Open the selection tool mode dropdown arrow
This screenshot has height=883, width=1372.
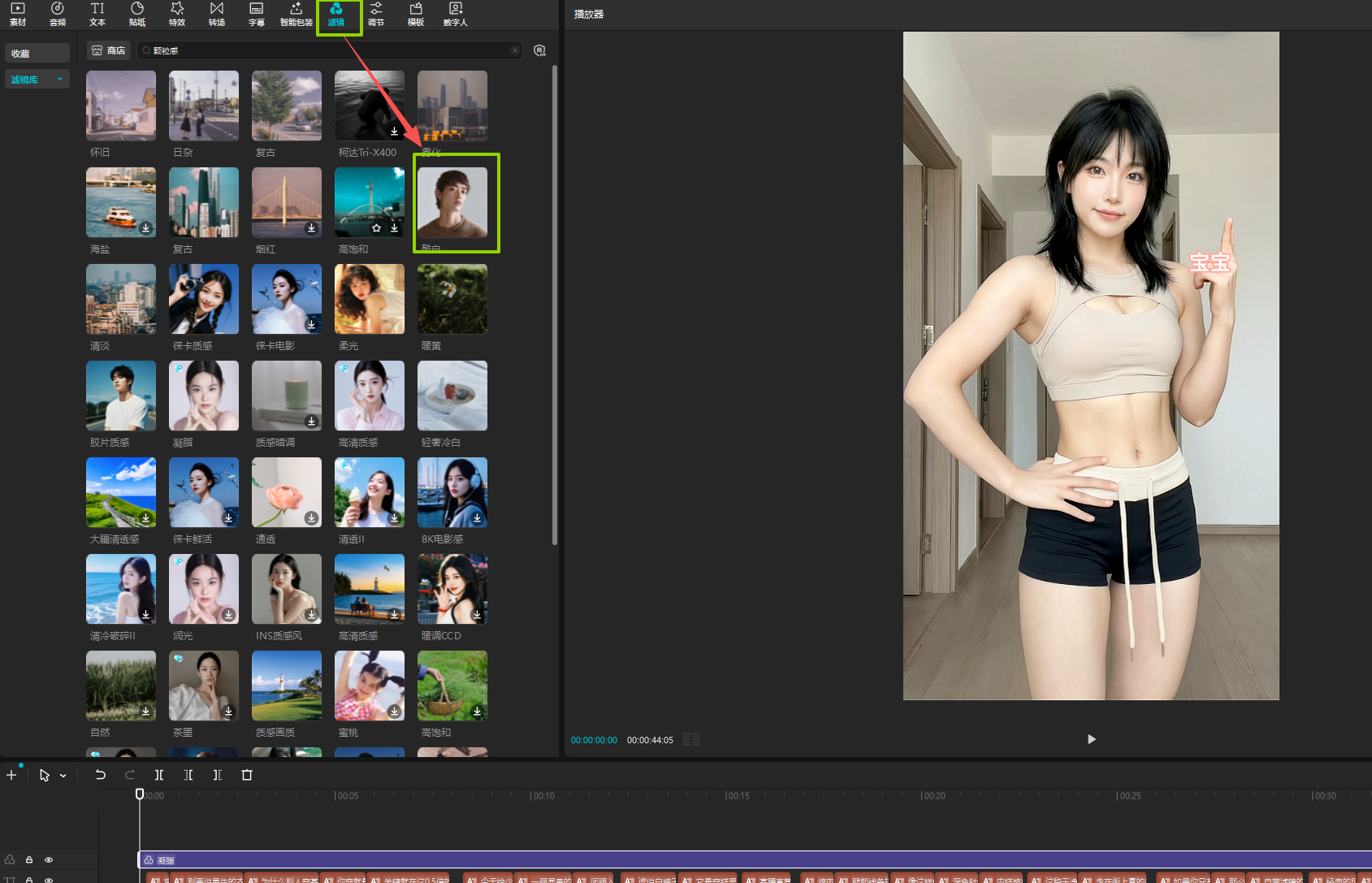click(x=63, y=776)
